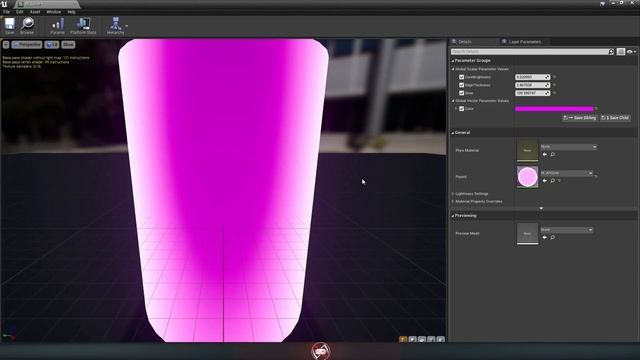The width and height of the screenshot is (640, 360).
Task: Reset Parent material to default arrow
Action: click(x=596, y=177)
